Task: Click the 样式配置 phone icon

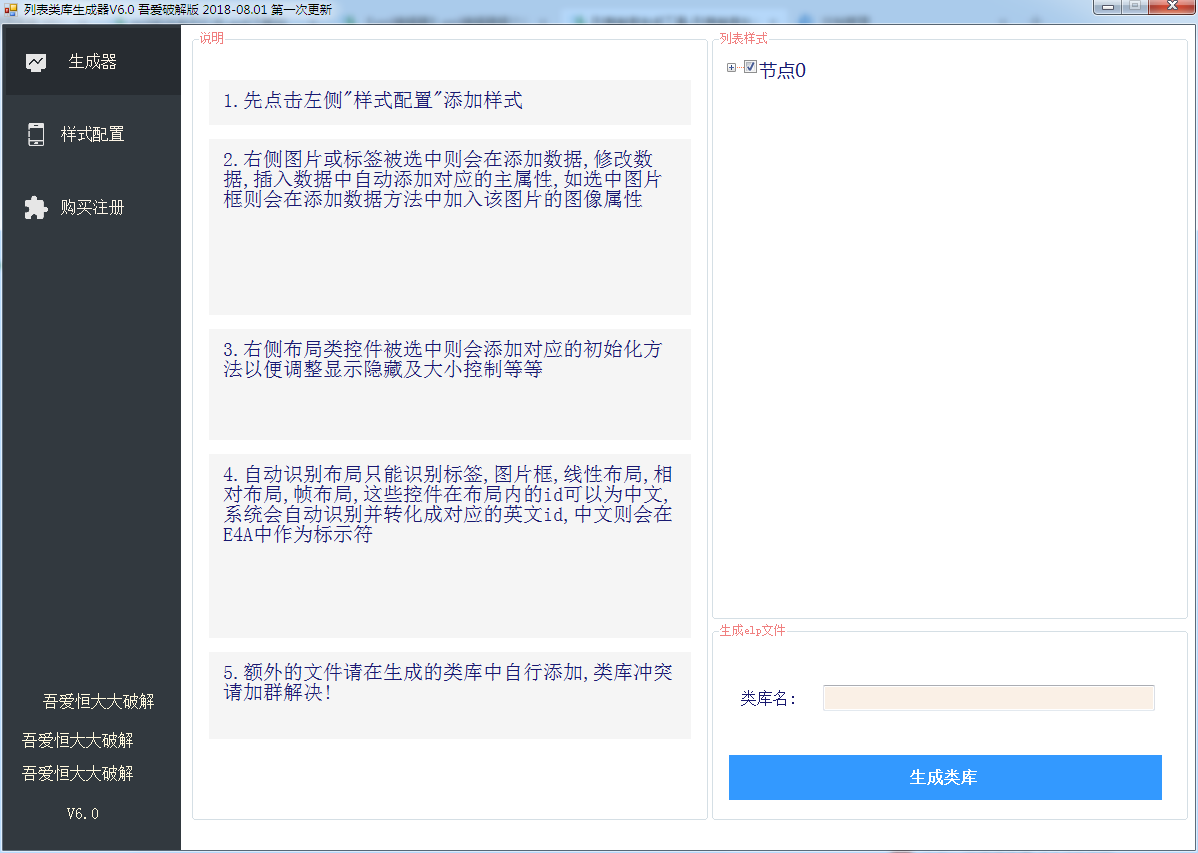Action: 36,135
